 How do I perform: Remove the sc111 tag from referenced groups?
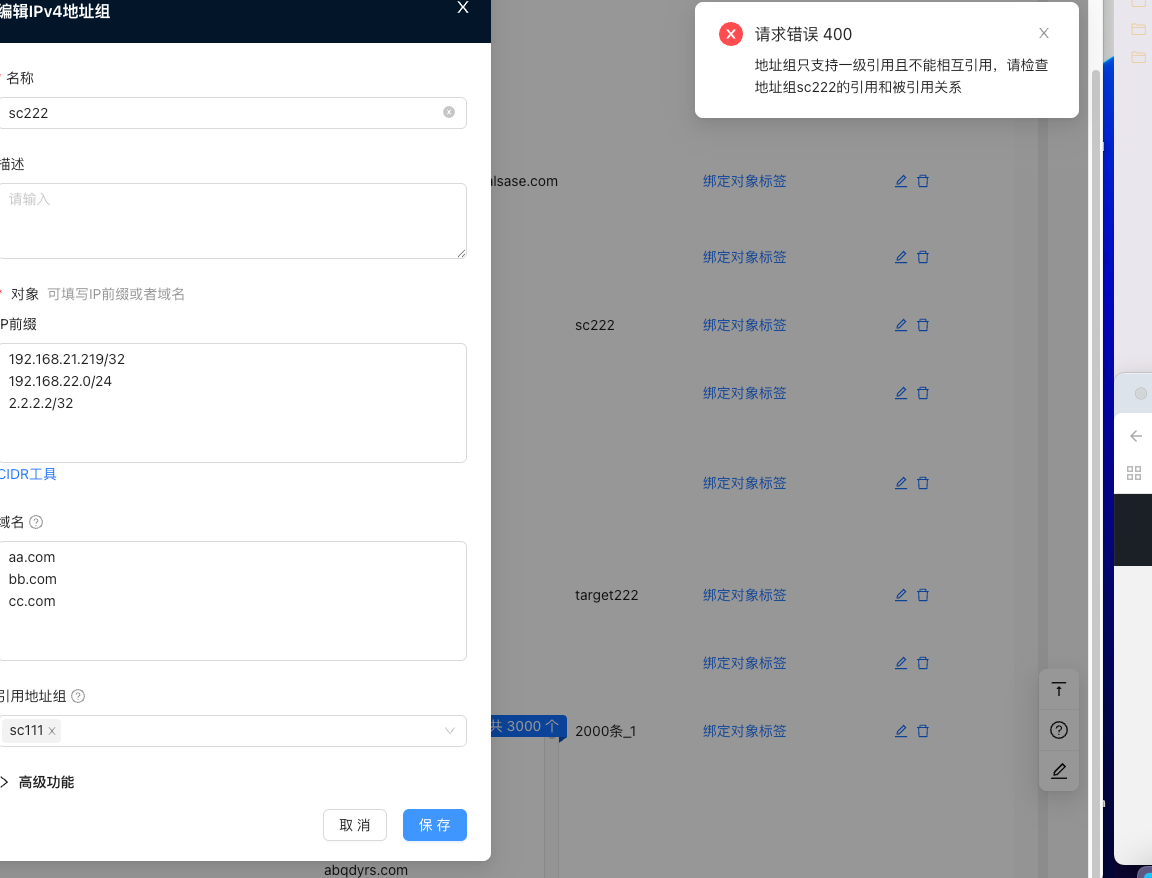pyautogui.click(x=52, y=731)
